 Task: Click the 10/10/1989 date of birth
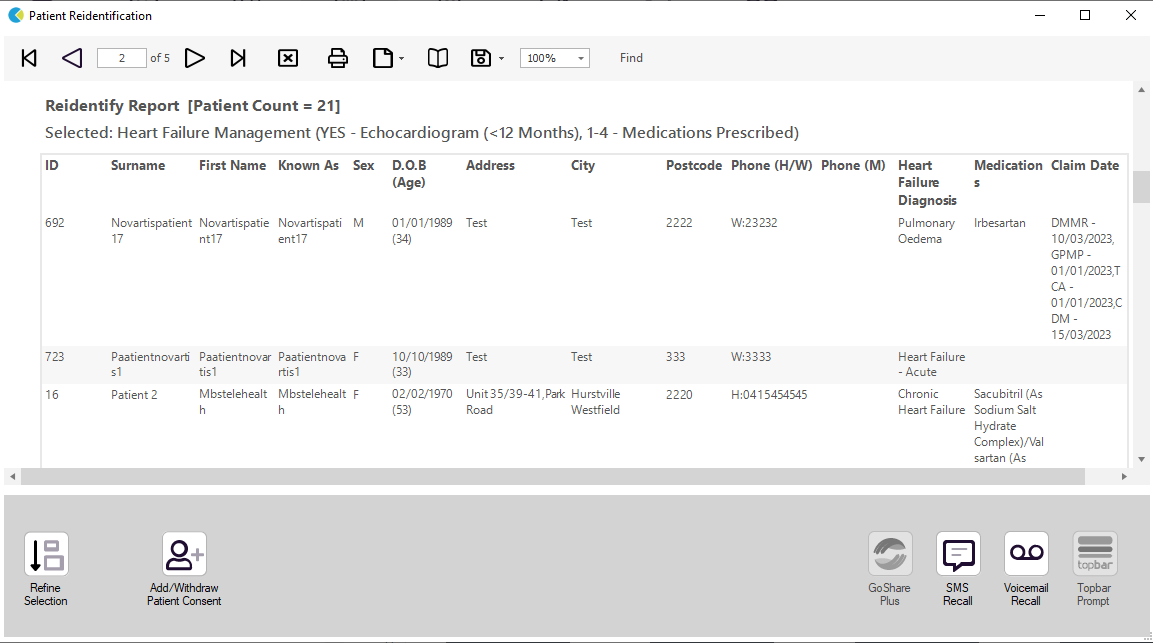pos(422,357)
